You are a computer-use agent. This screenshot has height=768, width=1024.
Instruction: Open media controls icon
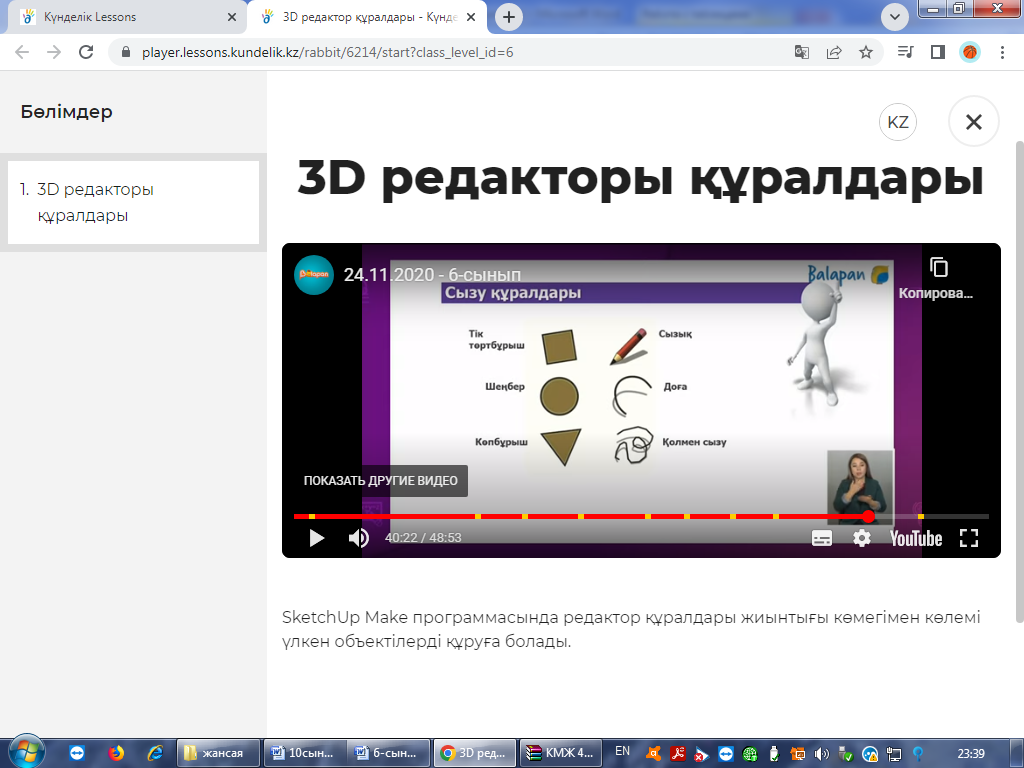coord(906,52)
